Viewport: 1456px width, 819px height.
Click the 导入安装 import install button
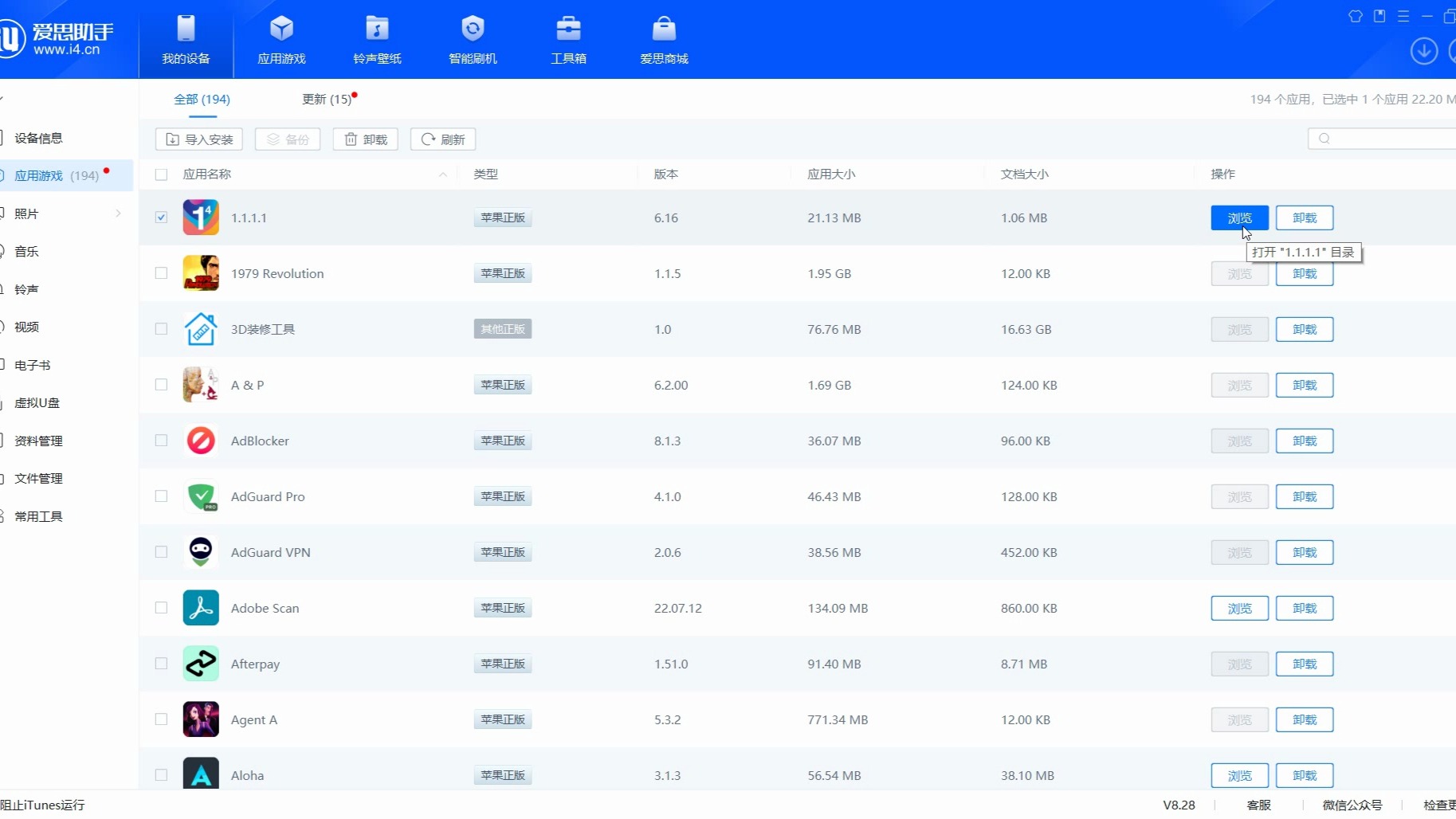click(199, 139)
